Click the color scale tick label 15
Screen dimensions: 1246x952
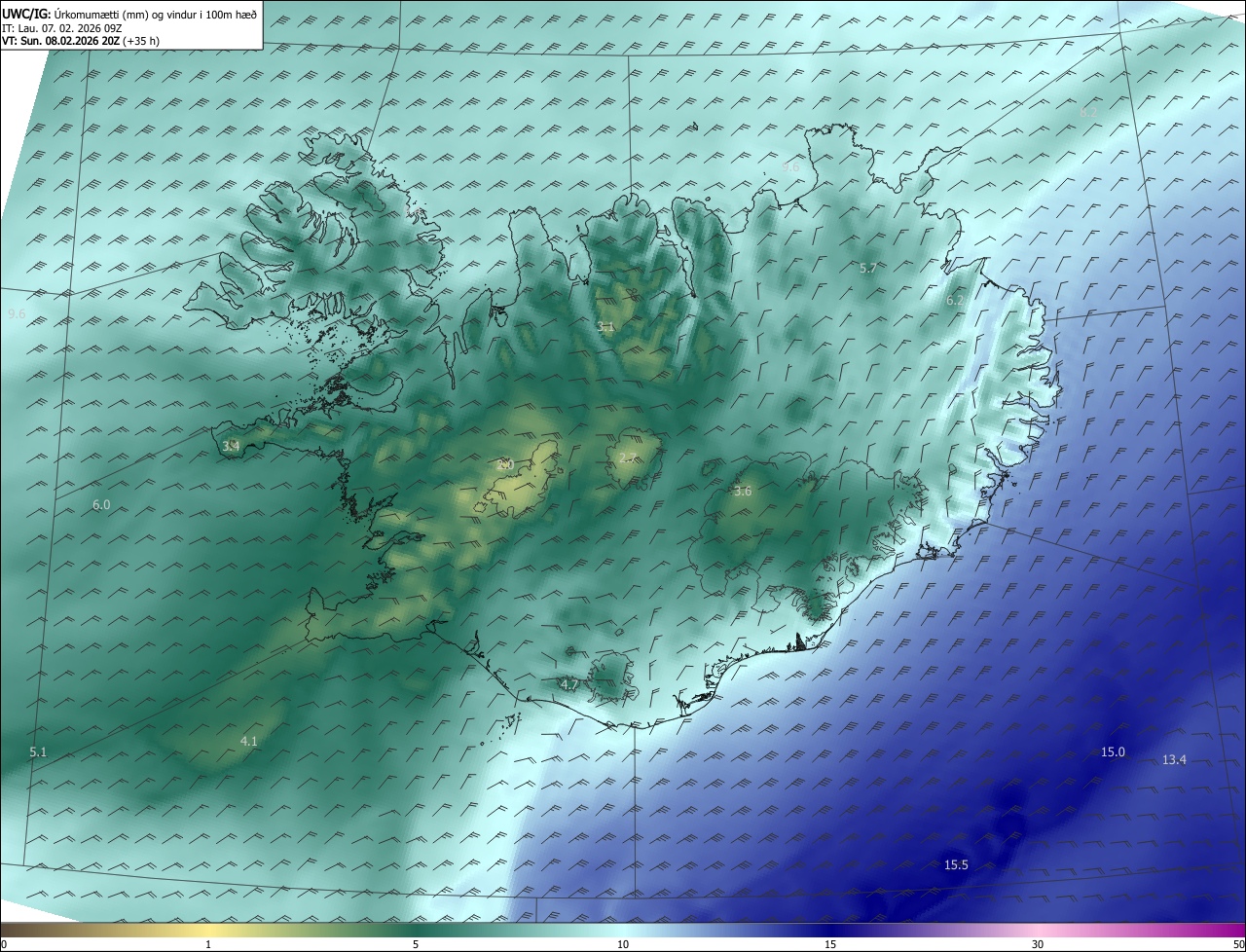pyautogui.click(x=830, y=944)
